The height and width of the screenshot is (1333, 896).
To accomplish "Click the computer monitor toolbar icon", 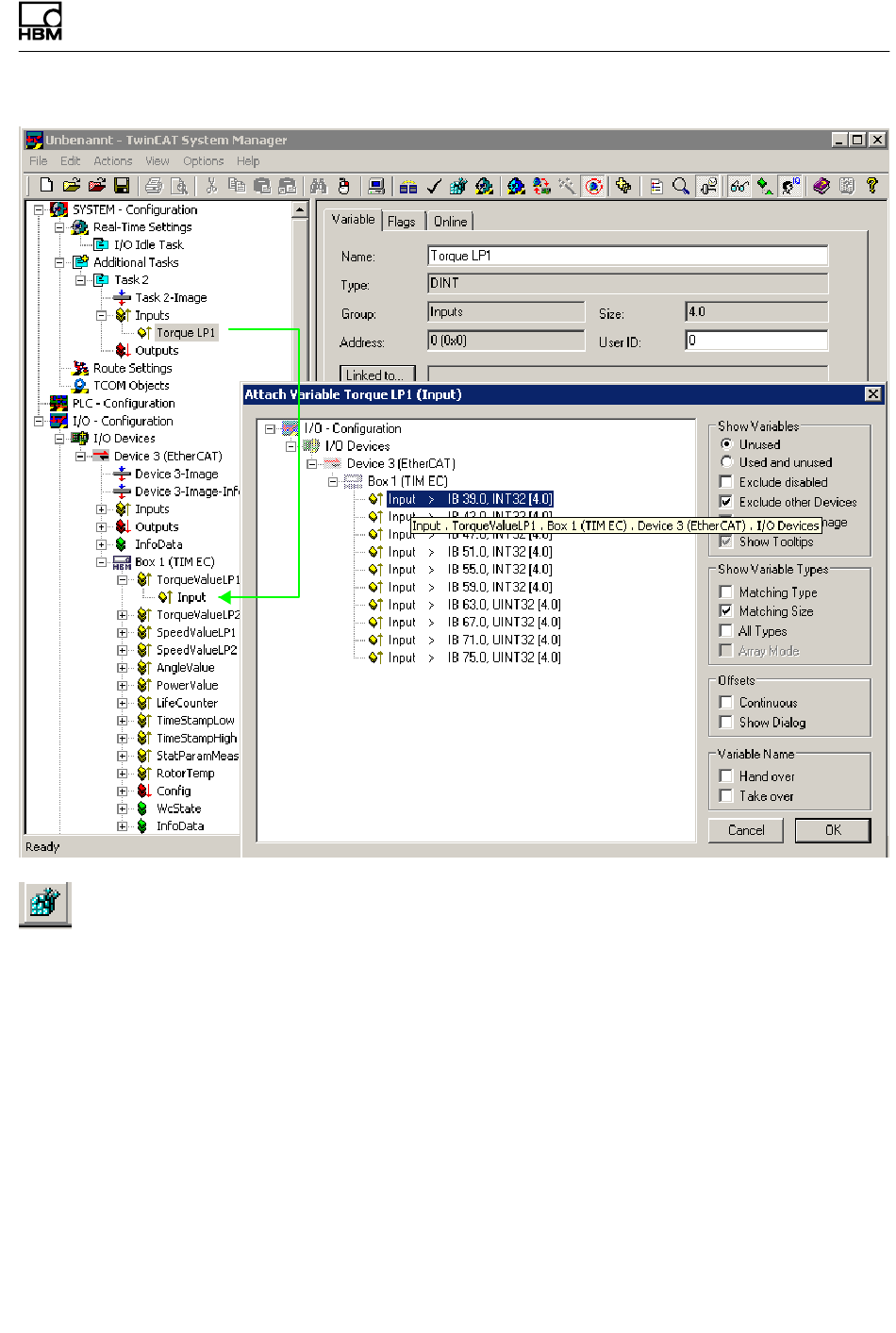I will tap(376, 186).
